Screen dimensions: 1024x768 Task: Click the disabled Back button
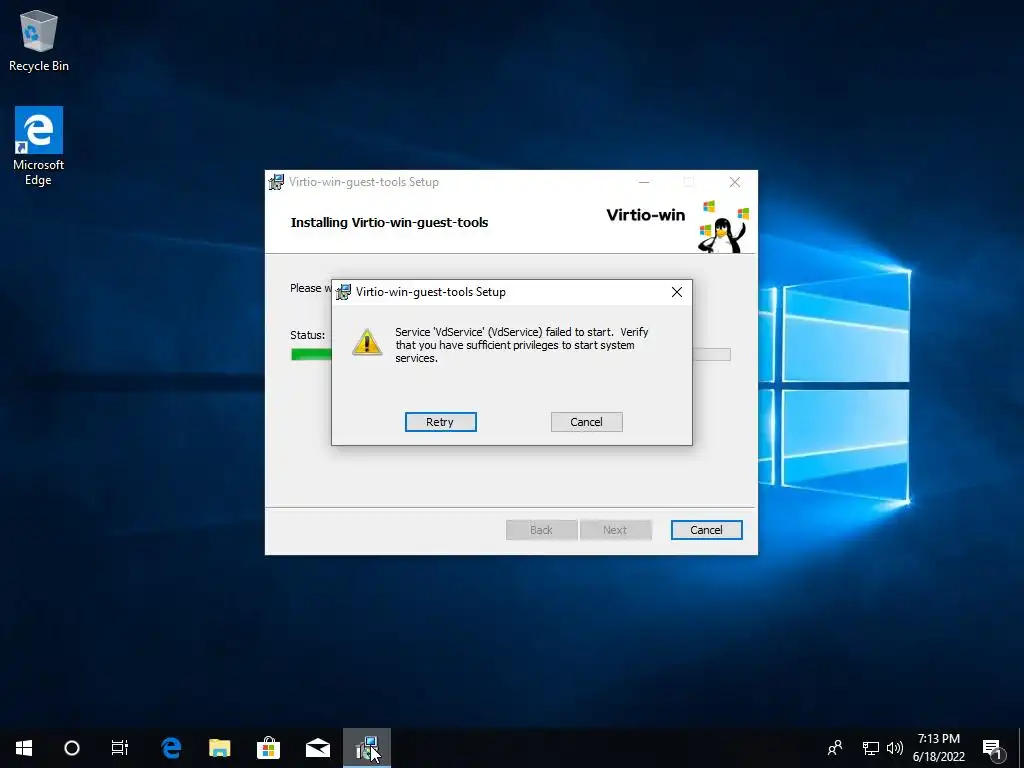(541, 530)
